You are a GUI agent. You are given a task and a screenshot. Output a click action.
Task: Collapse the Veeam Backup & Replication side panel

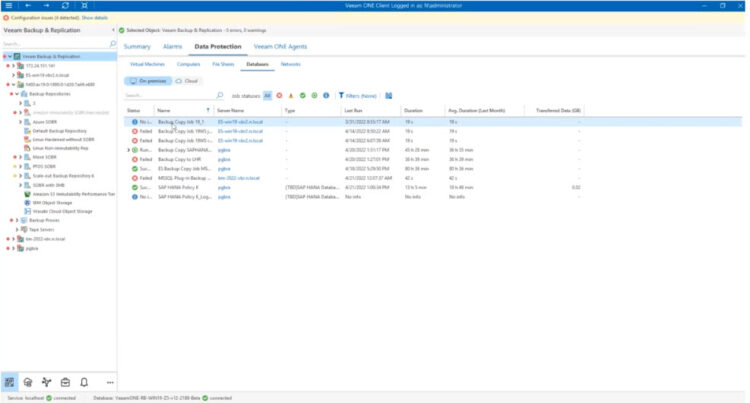pyautogui.click(x=113, y=30)
